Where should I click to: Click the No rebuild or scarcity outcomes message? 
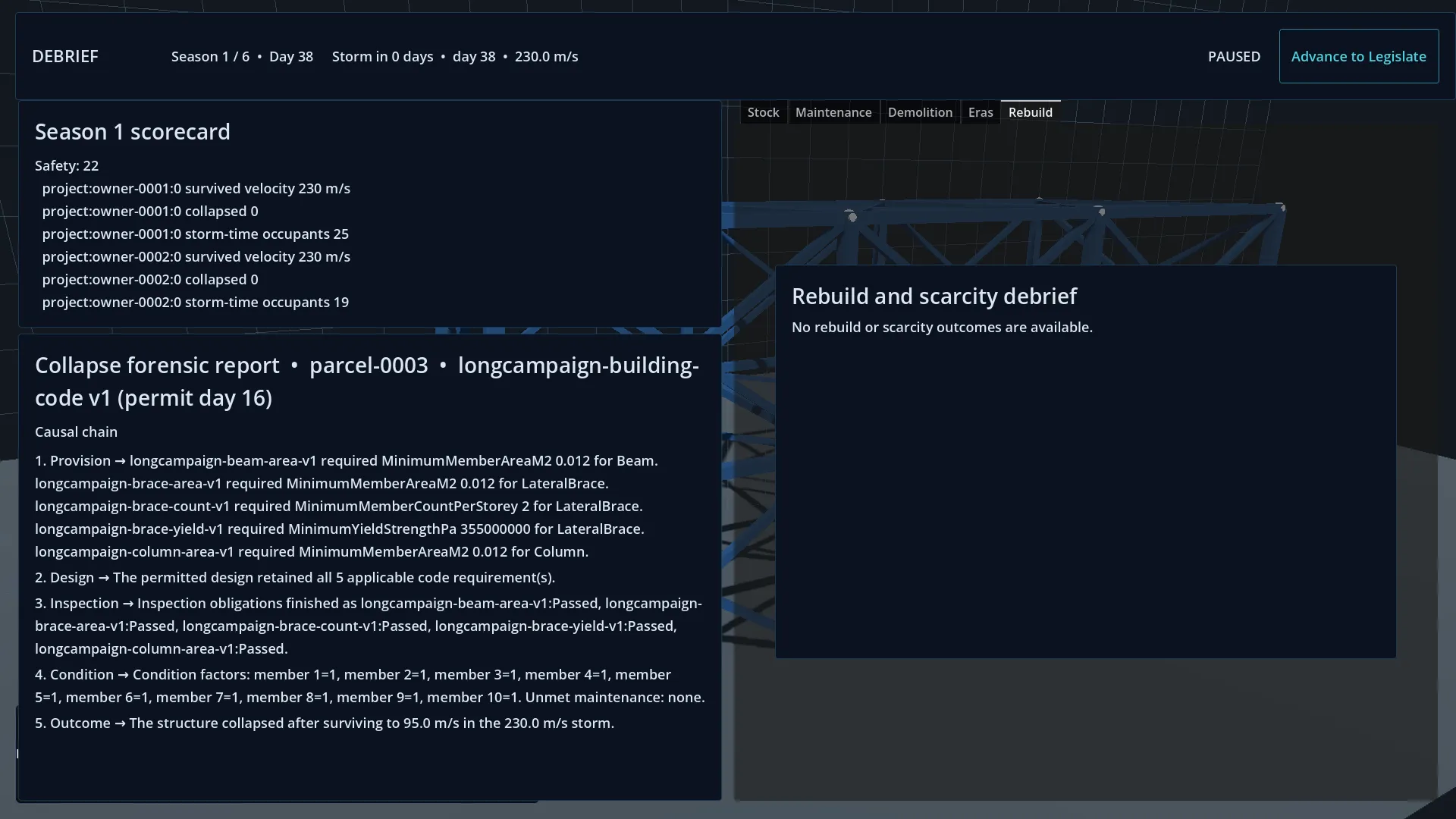(942, 328)
